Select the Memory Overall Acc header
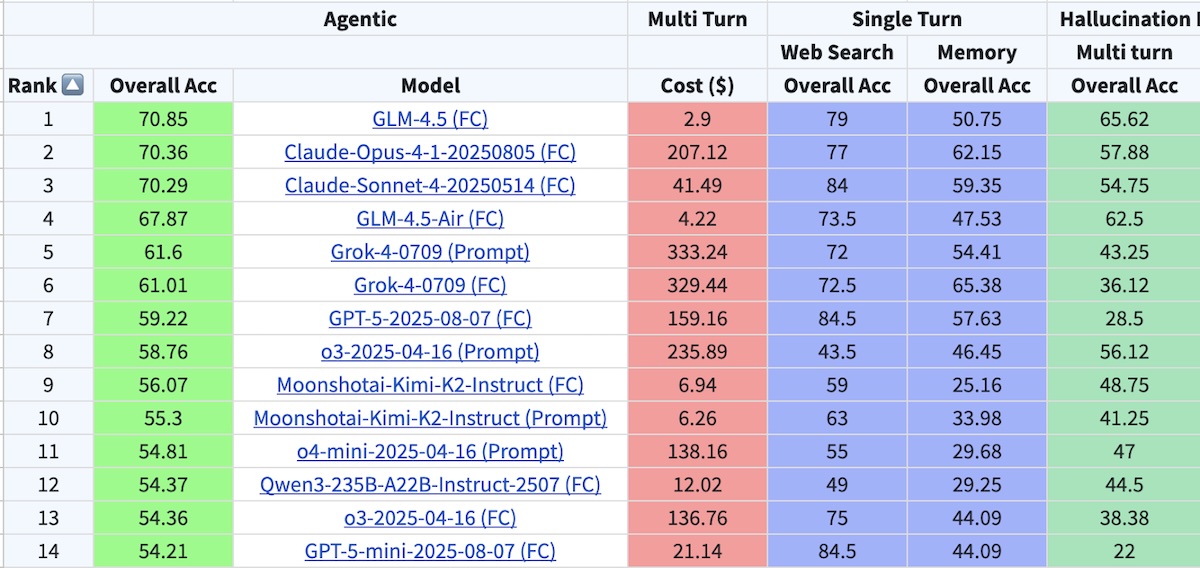The image size is (1200, 568). (x=977, y=86)
